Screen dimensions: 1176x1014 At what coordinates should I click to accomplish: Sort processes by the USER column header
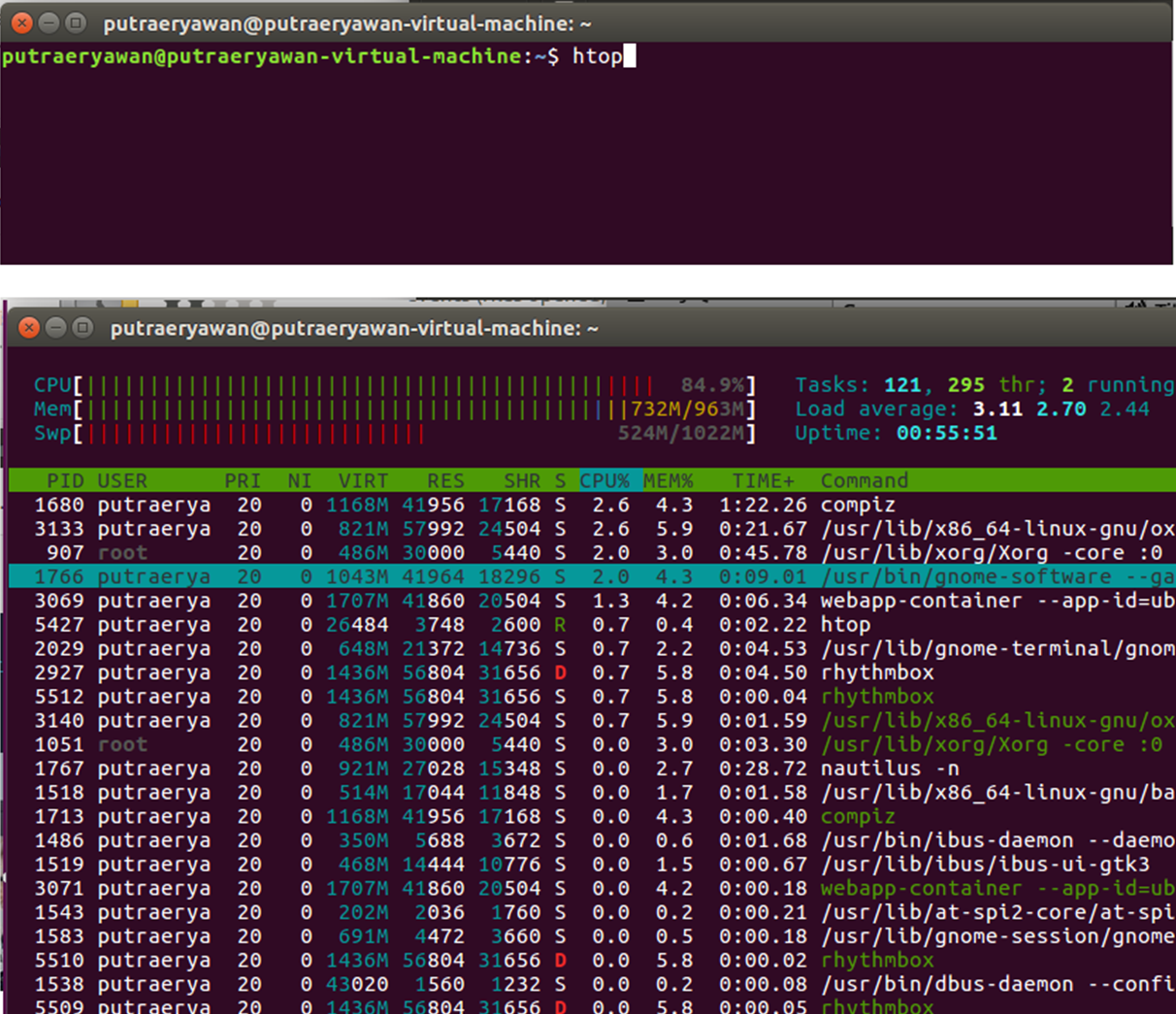coord(122,480)
